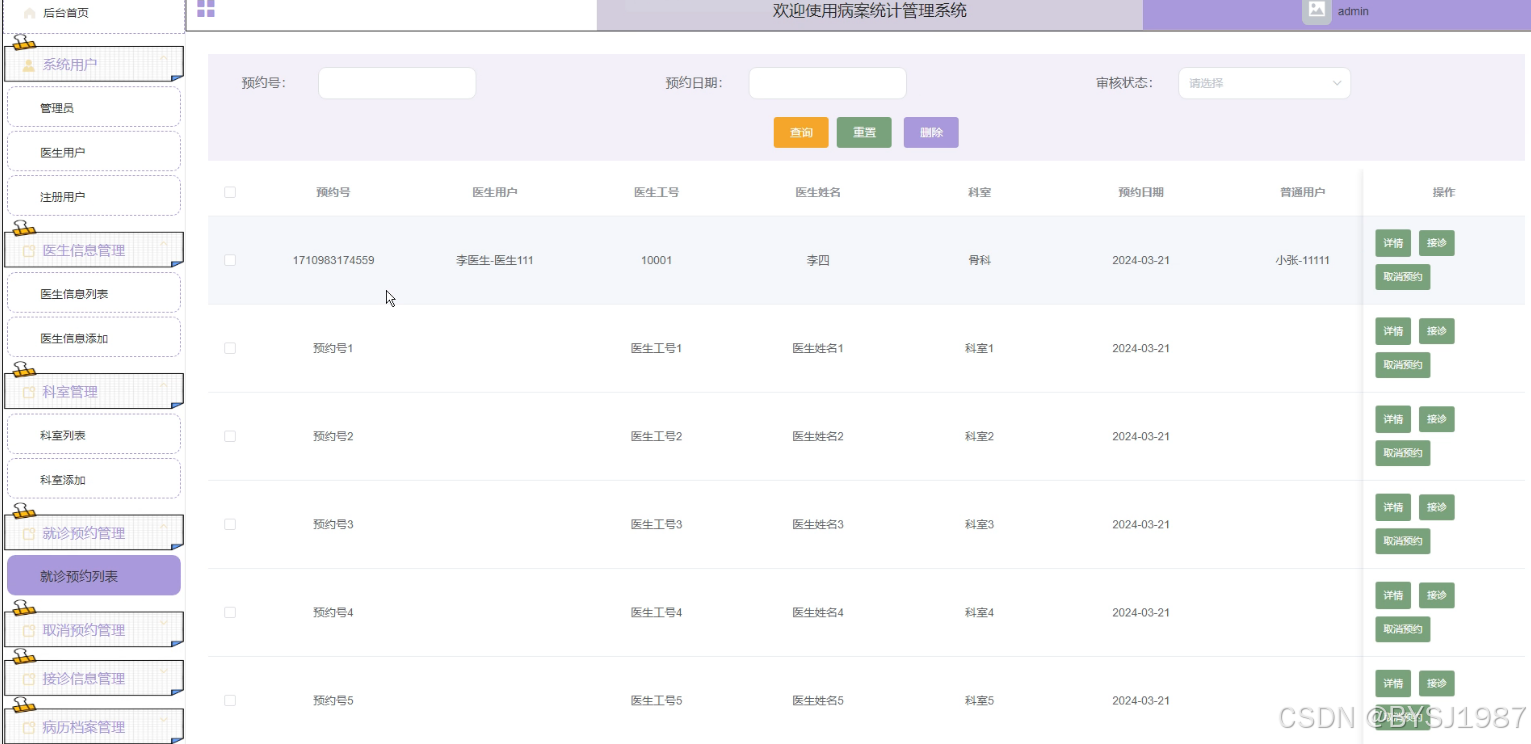Click the user icon beside 系统用户

(x=29, y=65)
